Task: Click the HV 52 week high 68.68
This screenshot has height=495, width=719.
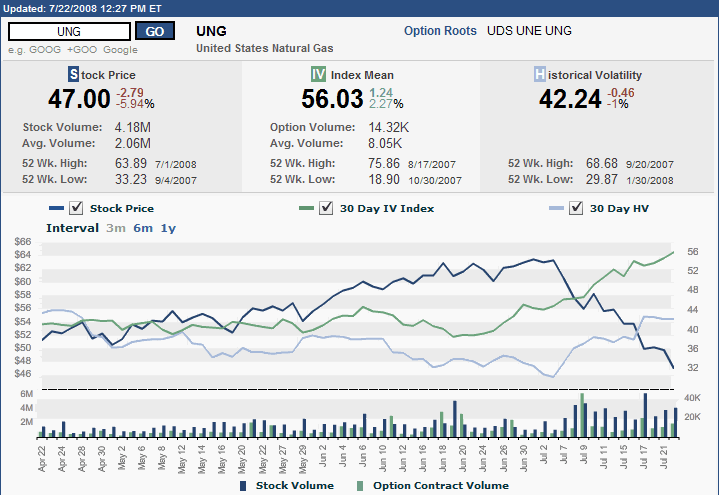Action: [602, 163]
